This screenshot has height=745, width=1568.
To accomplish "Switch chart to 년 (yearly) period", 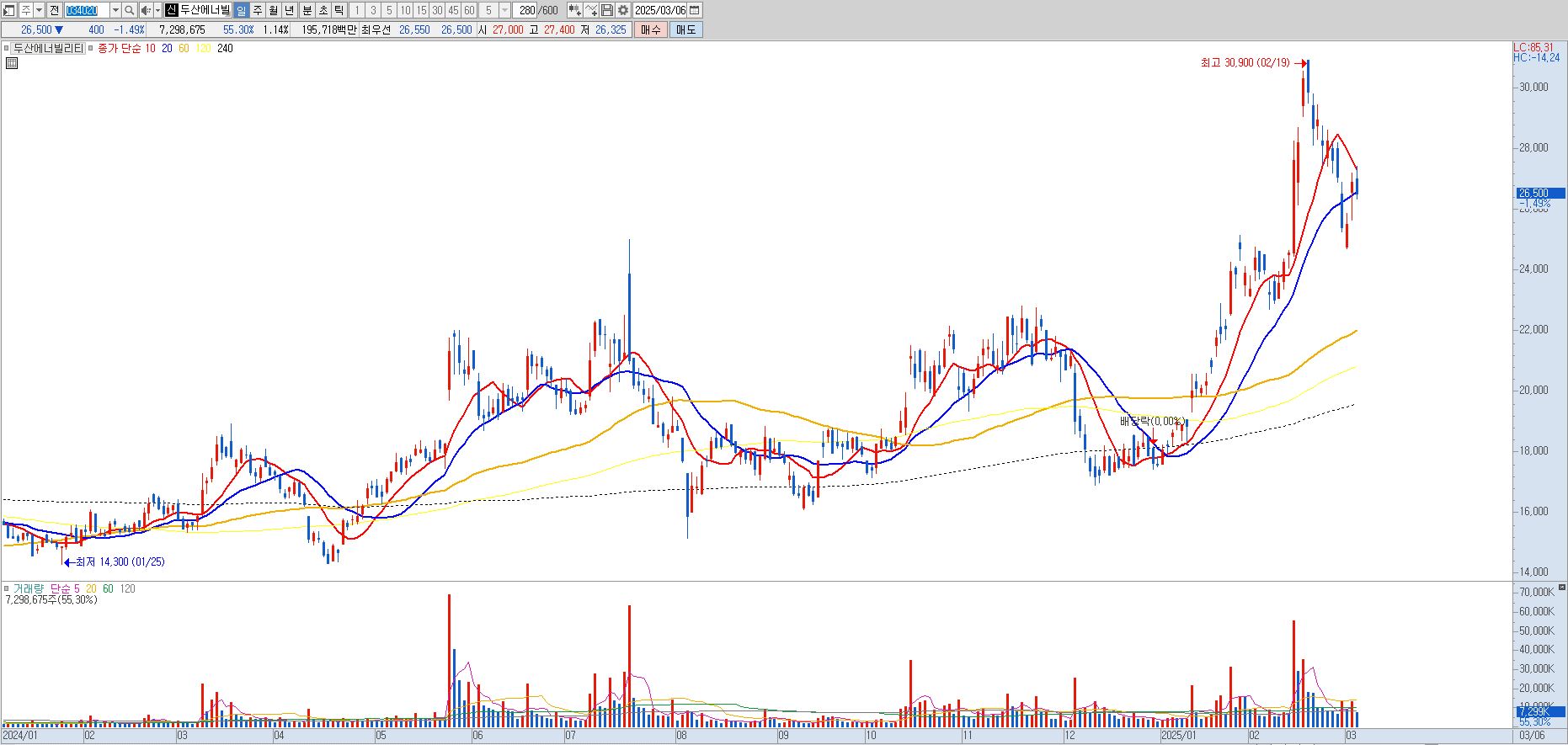I will tap(290, 10).
